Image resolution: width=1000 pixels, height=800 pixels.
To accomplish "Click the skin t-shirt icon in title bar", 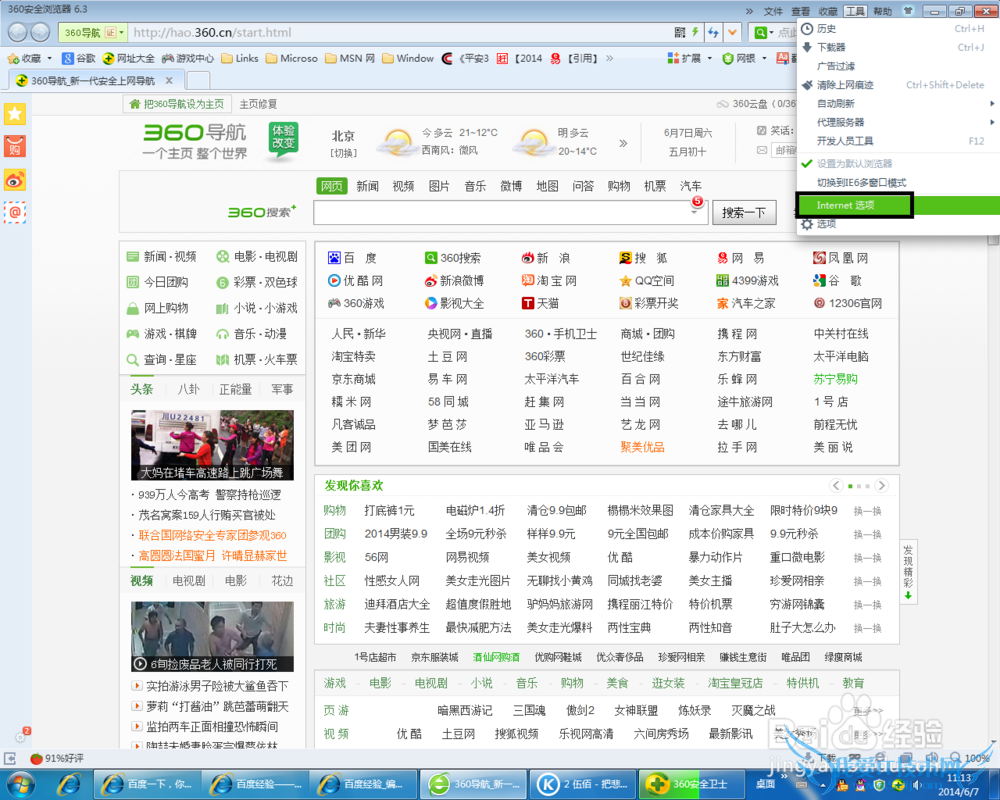I will click(907, 12).
